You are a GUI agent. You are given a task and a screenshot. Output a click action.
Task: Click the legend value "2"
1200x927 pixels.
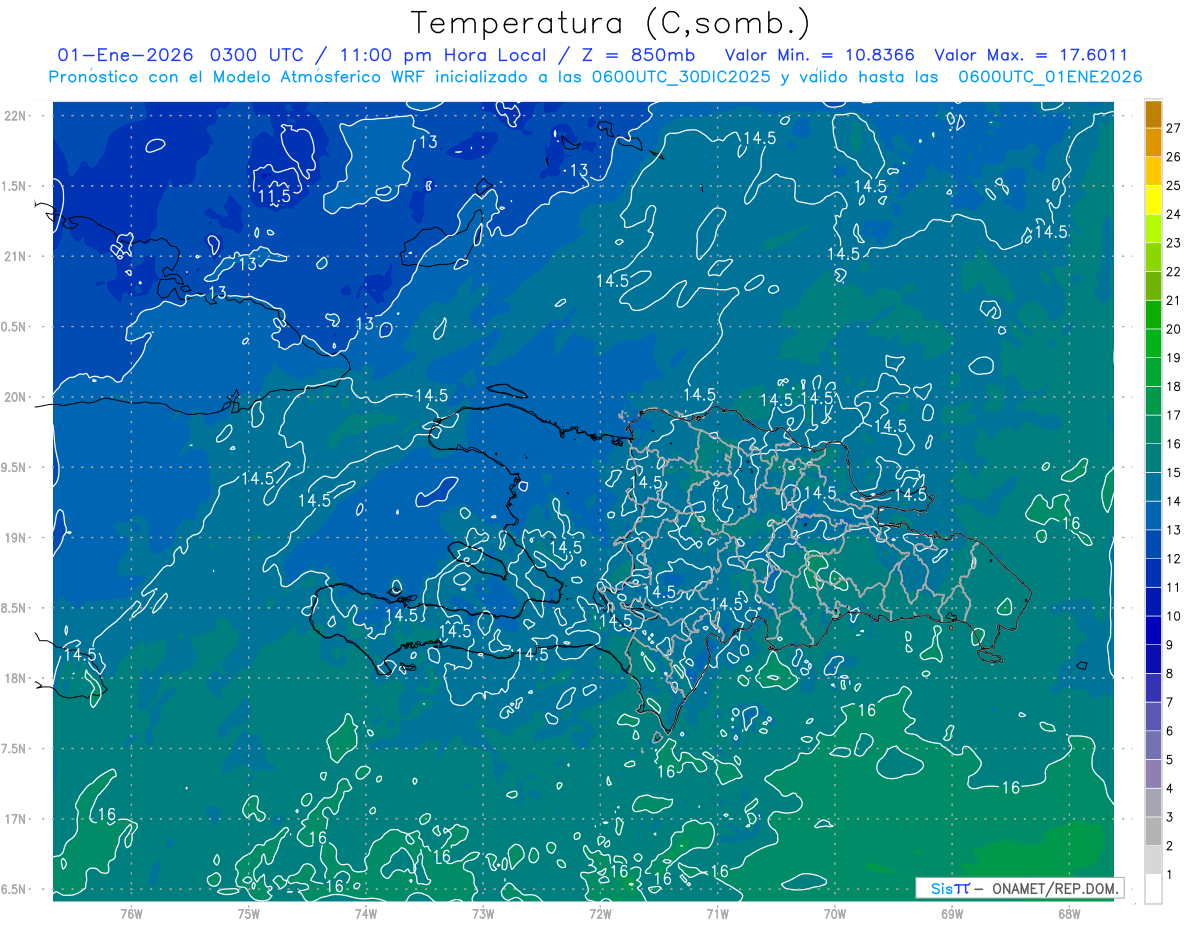coord(1170,847)
